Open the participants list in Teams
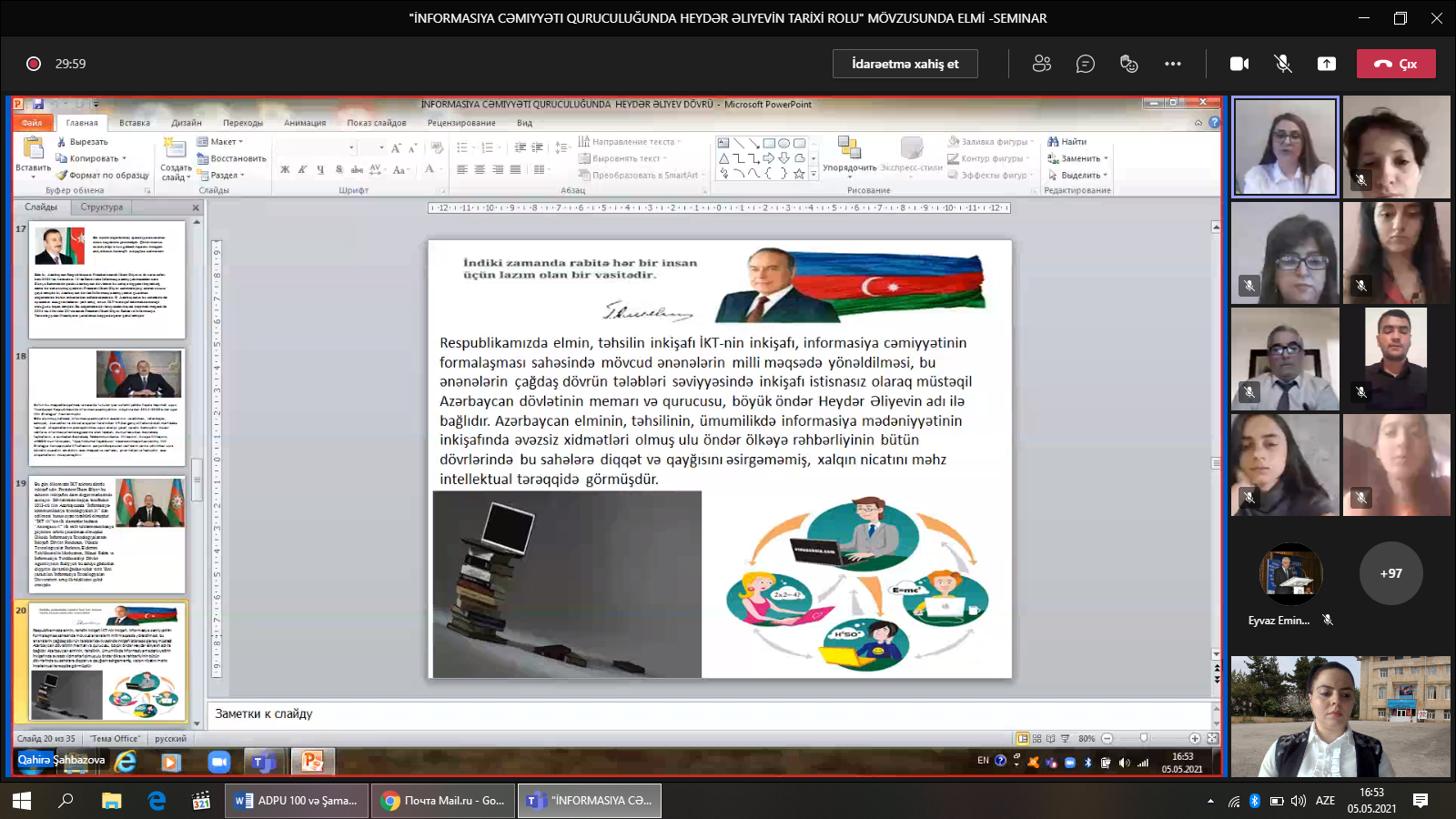The height and width of the screenshot is (819, 1456). (x=1042, y=64)
